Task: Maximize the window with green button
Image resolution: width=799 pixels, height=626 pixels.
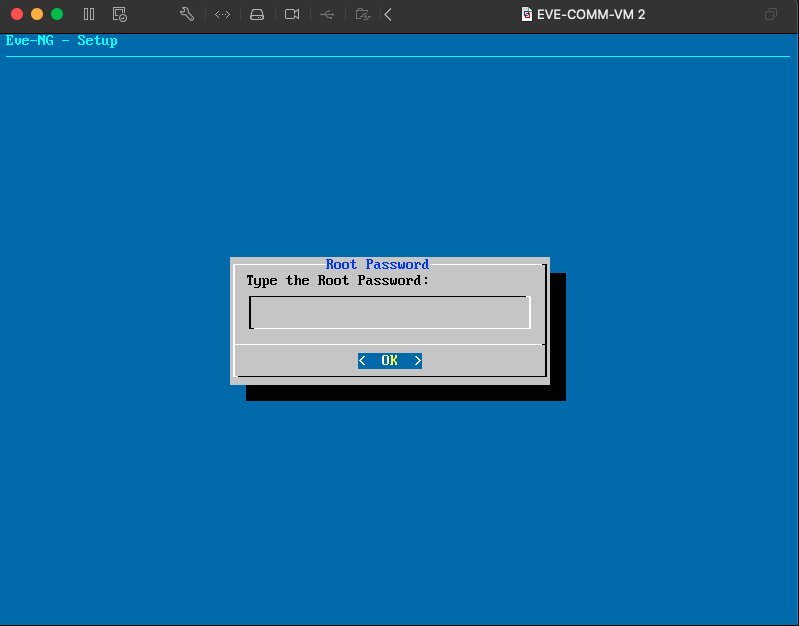Action: click(x=57, y=14)
